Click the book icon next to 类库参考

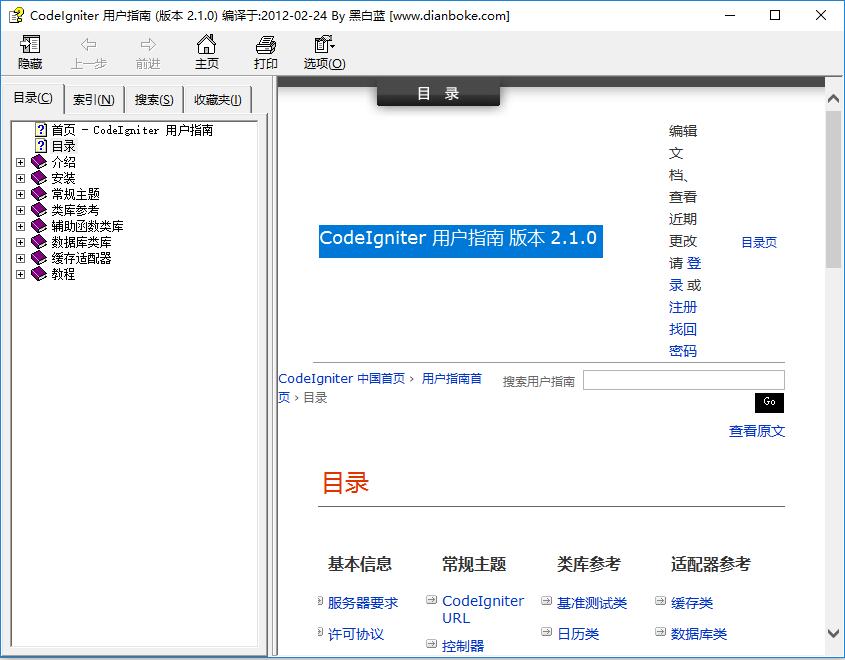pyautogui.click(x=37, y=209)
